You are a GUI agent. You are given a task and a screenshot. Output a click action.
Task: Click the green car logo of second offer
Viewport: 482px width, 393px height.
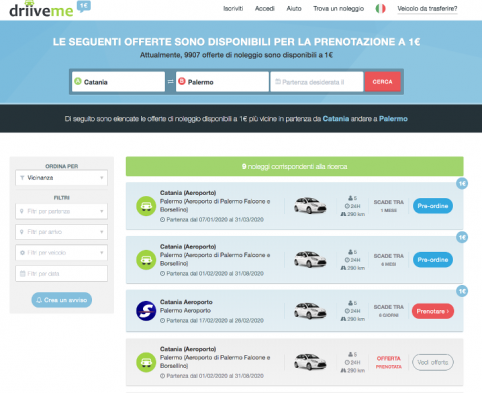[146, 260]
